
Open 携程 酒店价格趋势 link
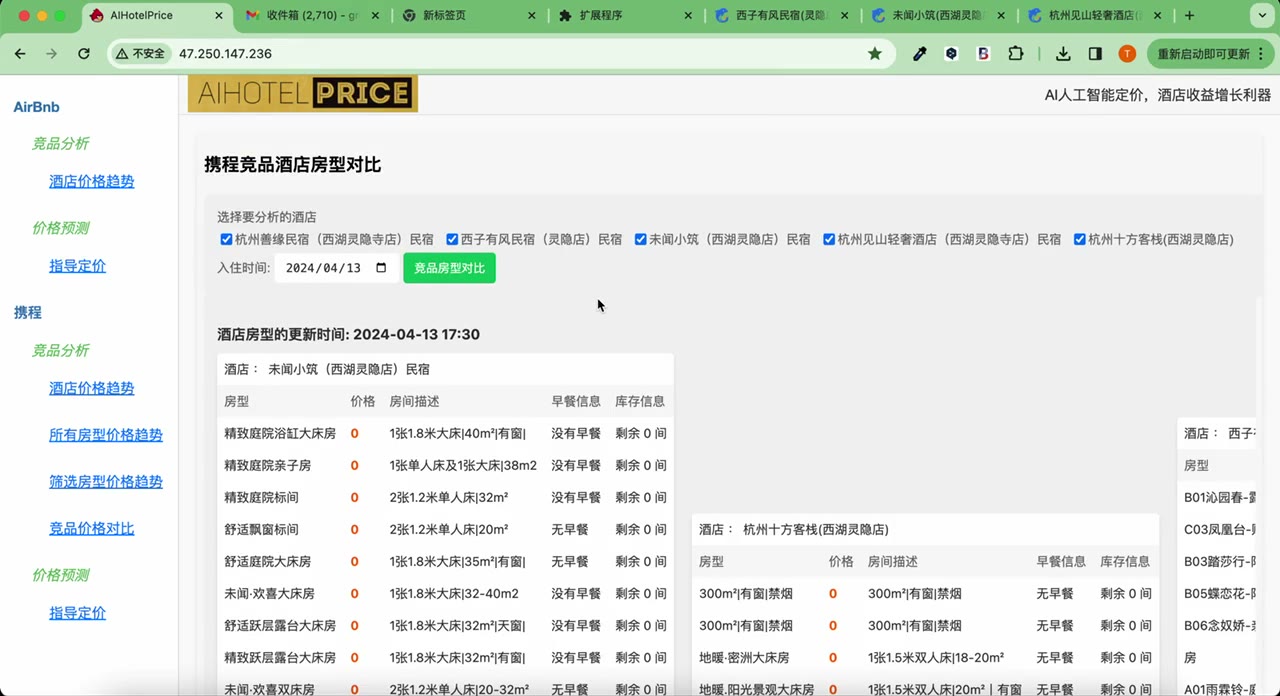click(92, 388)
